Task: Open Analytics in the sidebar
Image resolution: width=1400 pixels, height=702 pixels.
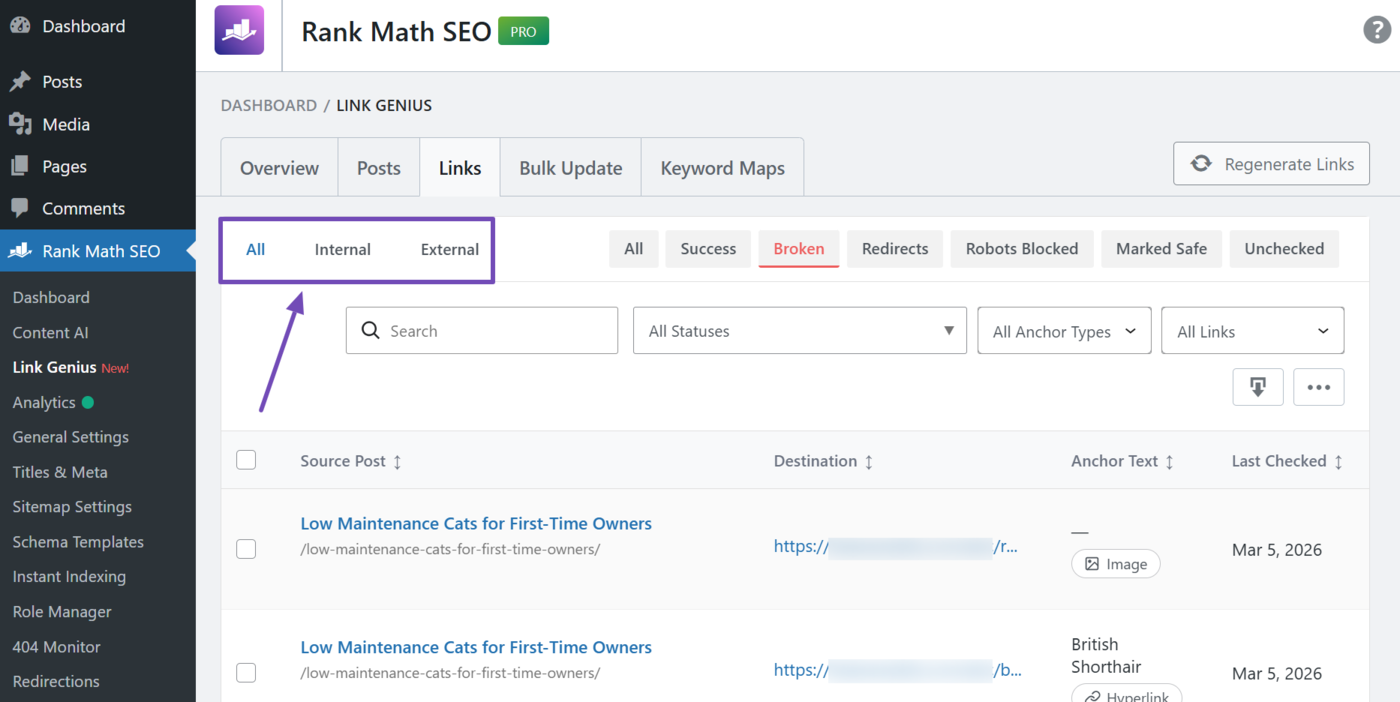Action: tap(44, 402)
